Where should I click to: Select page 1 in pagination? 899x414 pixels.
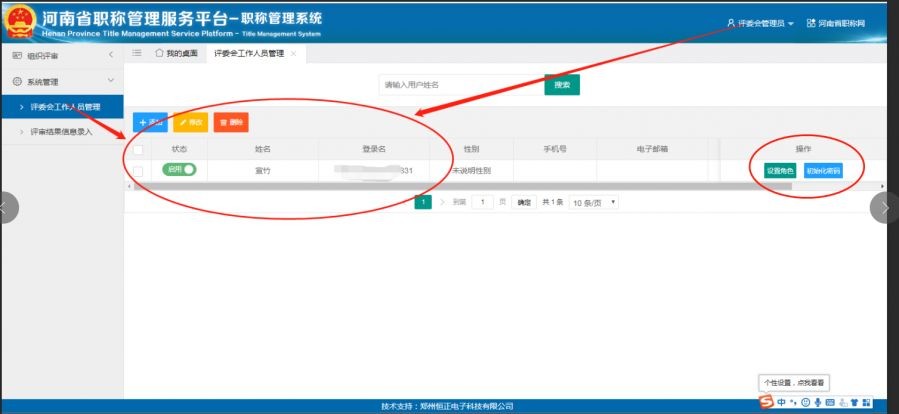tap(423, 202)
